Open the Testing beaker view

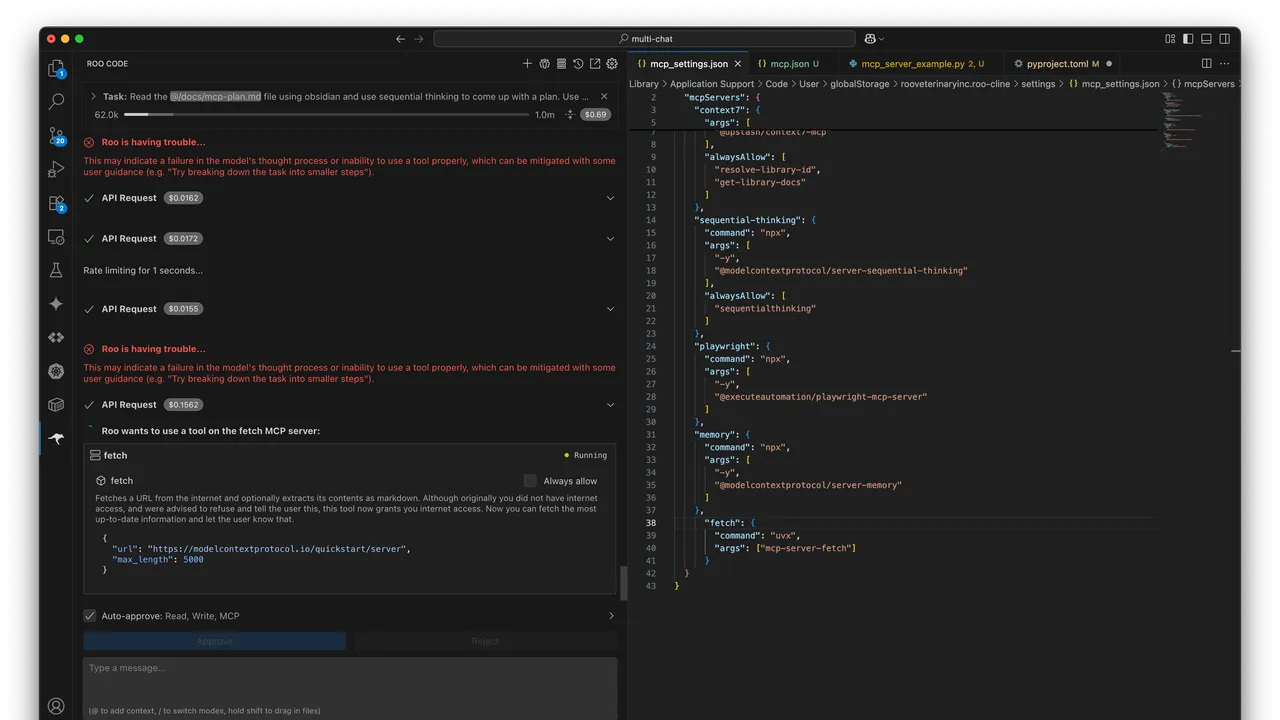[x=56, y=270]
